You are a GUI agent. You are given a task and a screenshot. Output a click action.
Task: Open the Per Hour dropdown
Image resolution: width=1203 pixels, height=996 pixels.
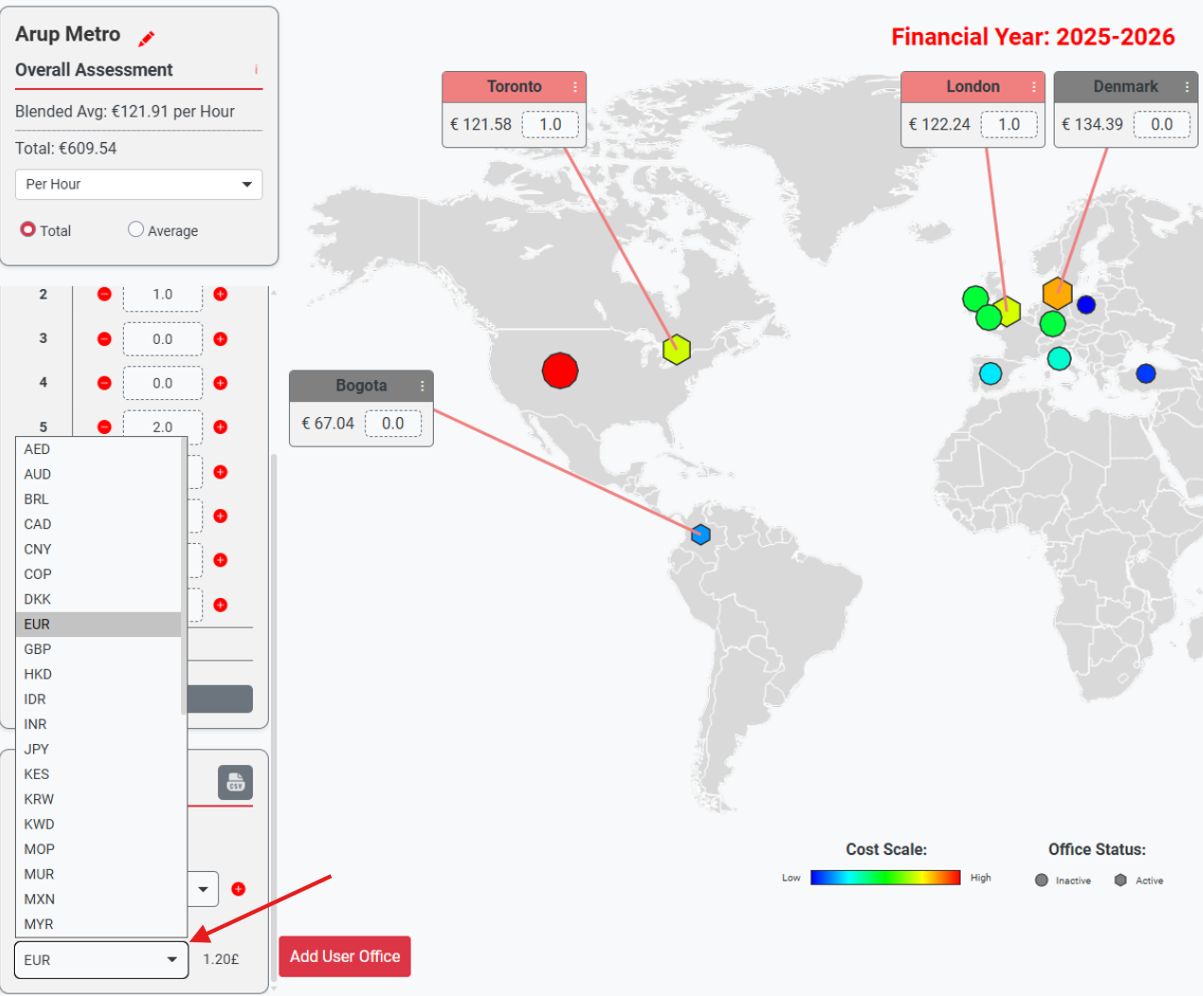pos(139,184)
